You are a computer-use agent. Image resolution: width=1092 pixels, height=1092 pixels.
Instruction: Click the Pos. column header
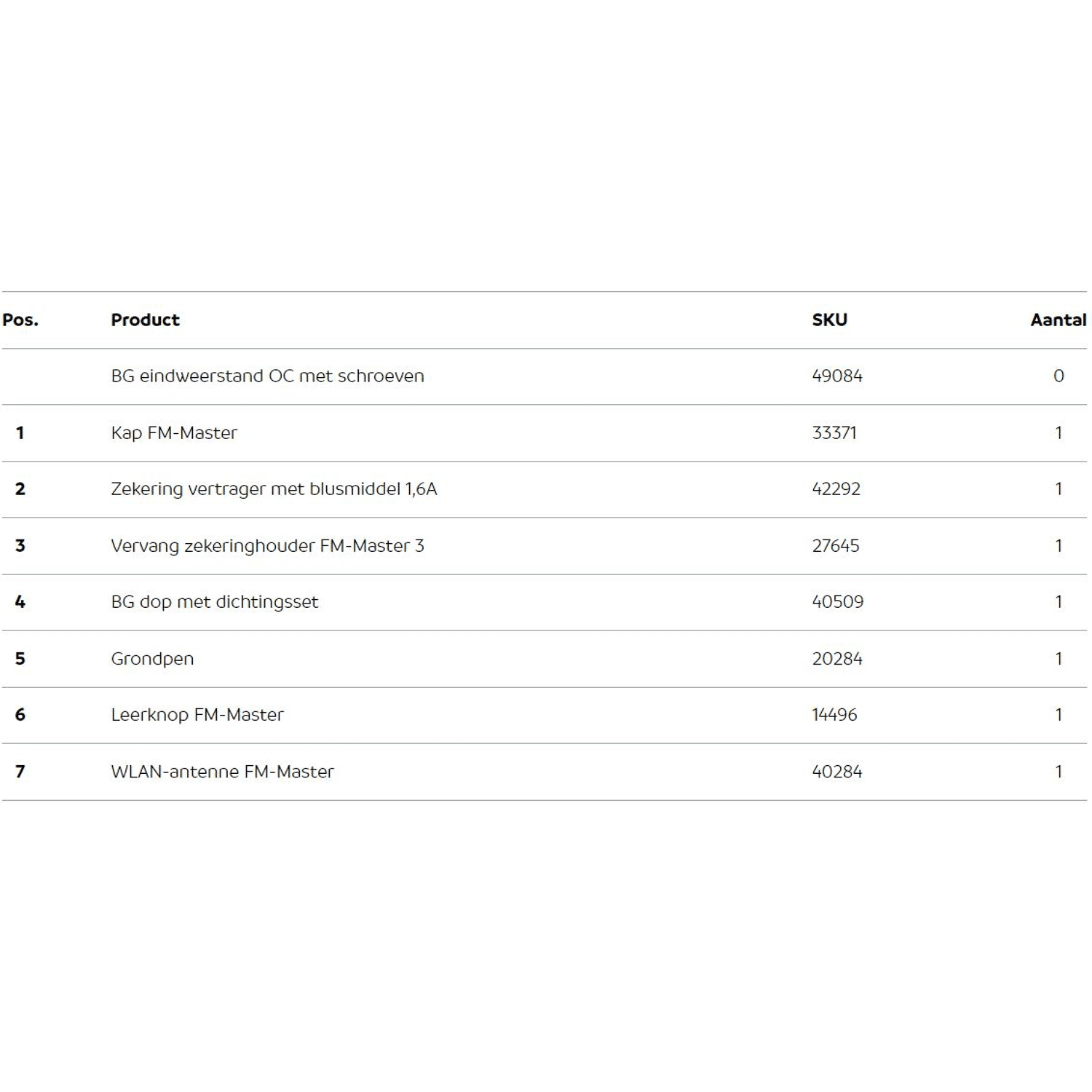[20, 320]
